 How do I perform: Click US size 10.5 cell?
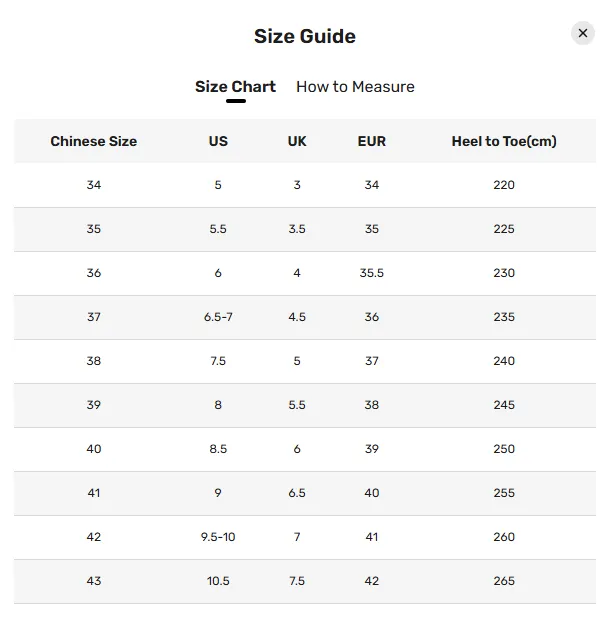tap(218, 581)
